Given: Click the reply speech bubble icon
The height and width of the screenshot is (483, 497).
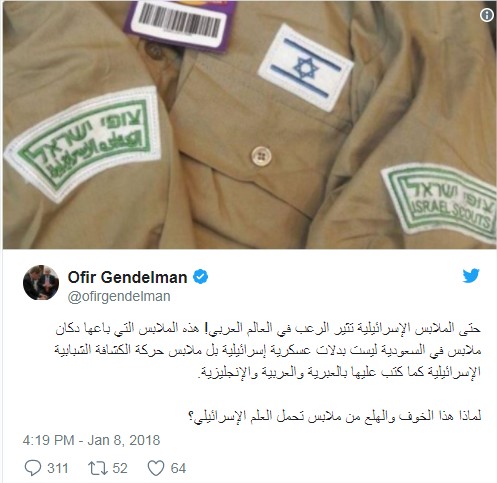Looking at the screenshot, I should pyautogui.click(x=33, y=468).
